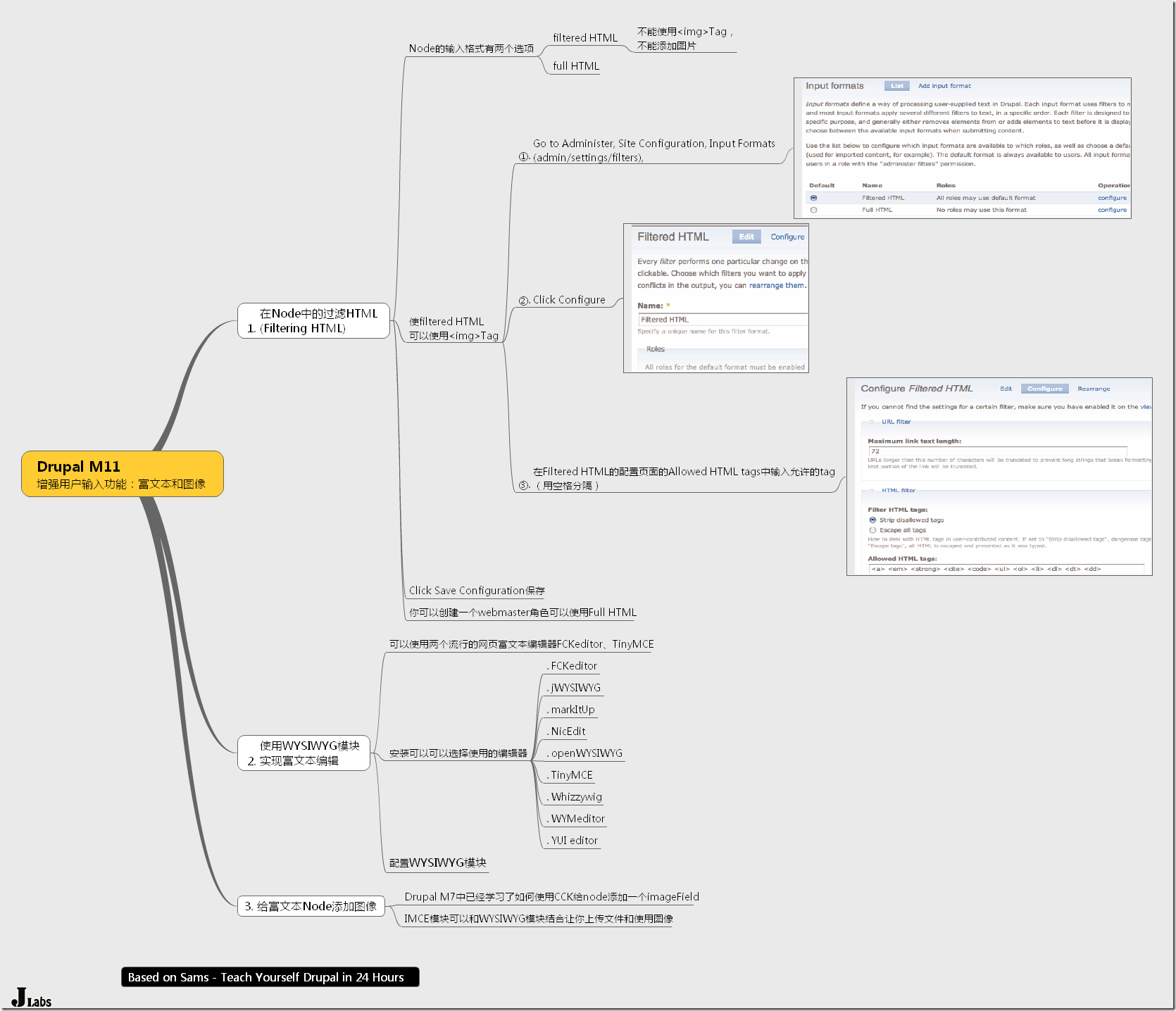Click the '. YUI editor' list item

[x=573, y=841]
